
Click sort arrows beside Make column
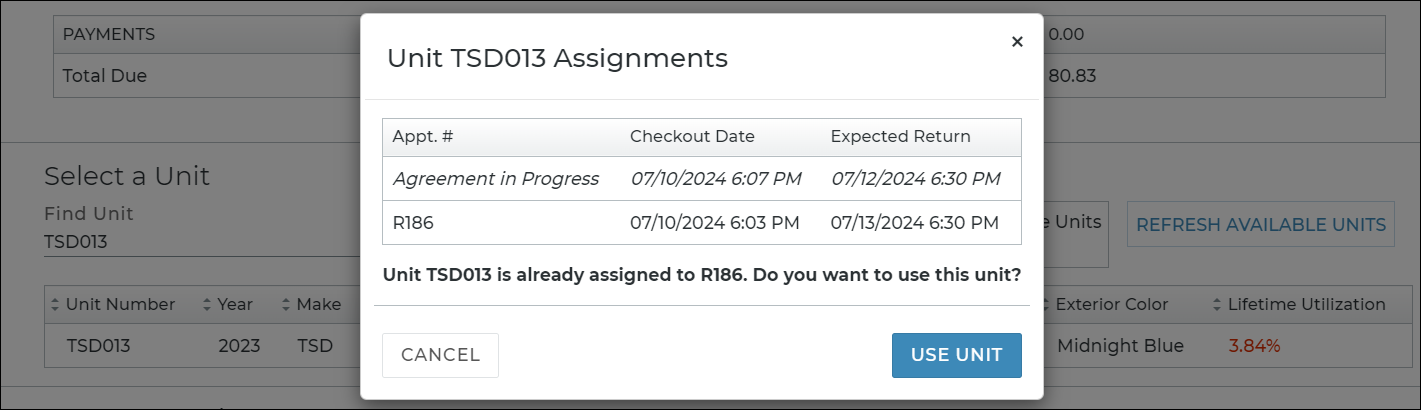point(286,304)
